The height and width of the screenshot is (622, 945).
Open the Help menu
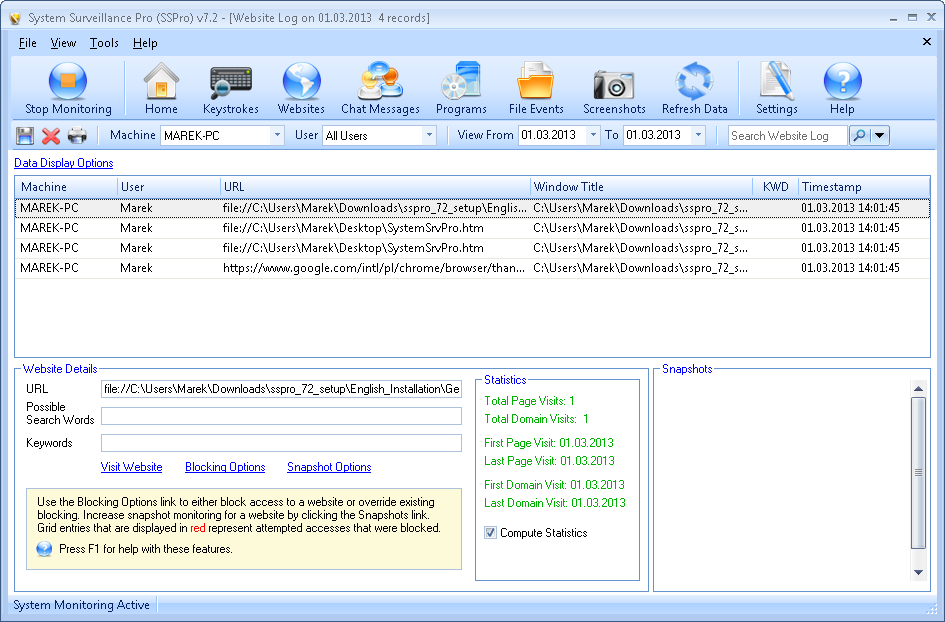coord(145,43)
